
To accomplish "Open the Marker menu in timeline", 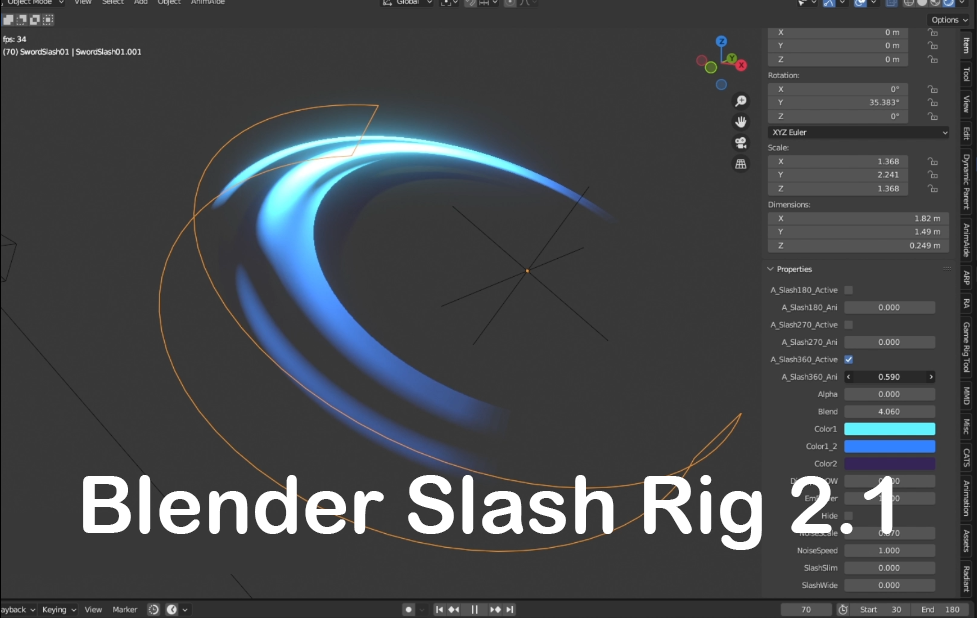I will click(x=125, y=609).
